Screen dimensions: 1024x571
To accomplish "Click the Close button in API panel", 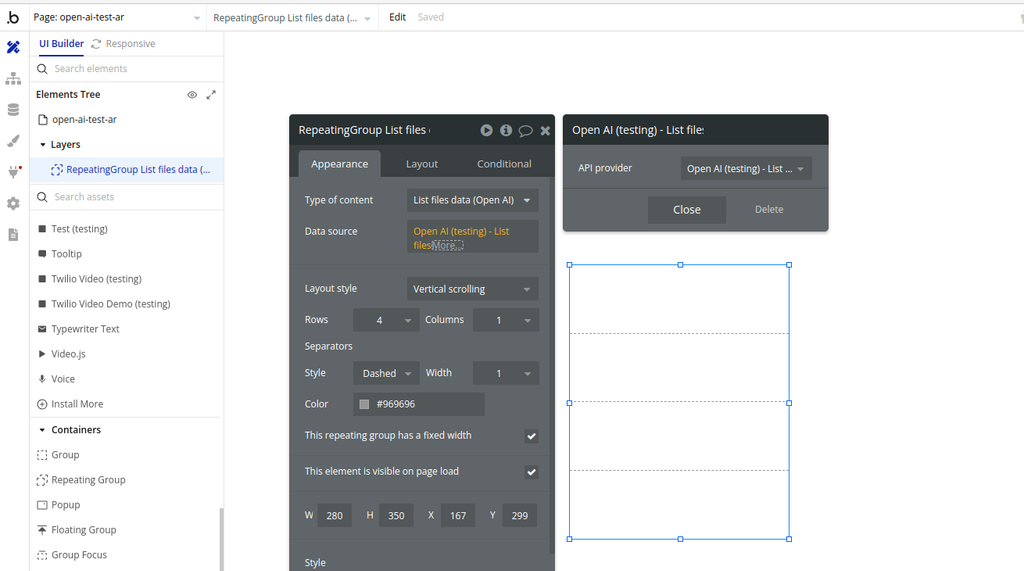I will point(686,210).
